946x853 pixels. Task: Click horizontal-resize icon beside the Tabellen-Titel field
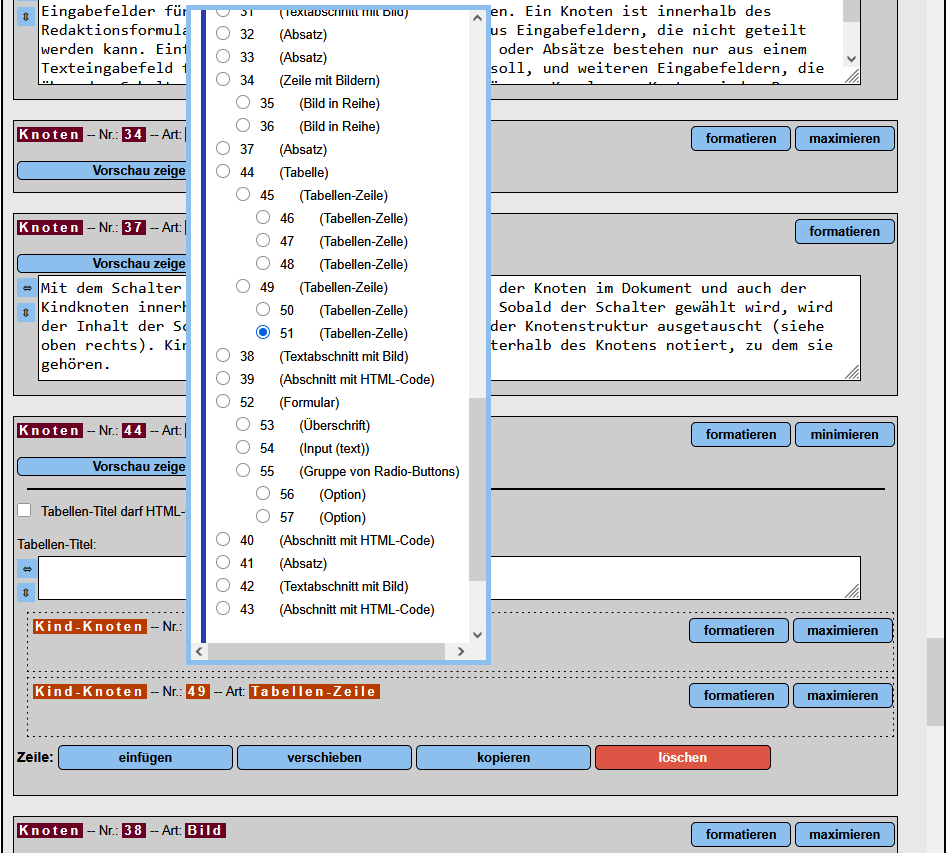(27, 568)
